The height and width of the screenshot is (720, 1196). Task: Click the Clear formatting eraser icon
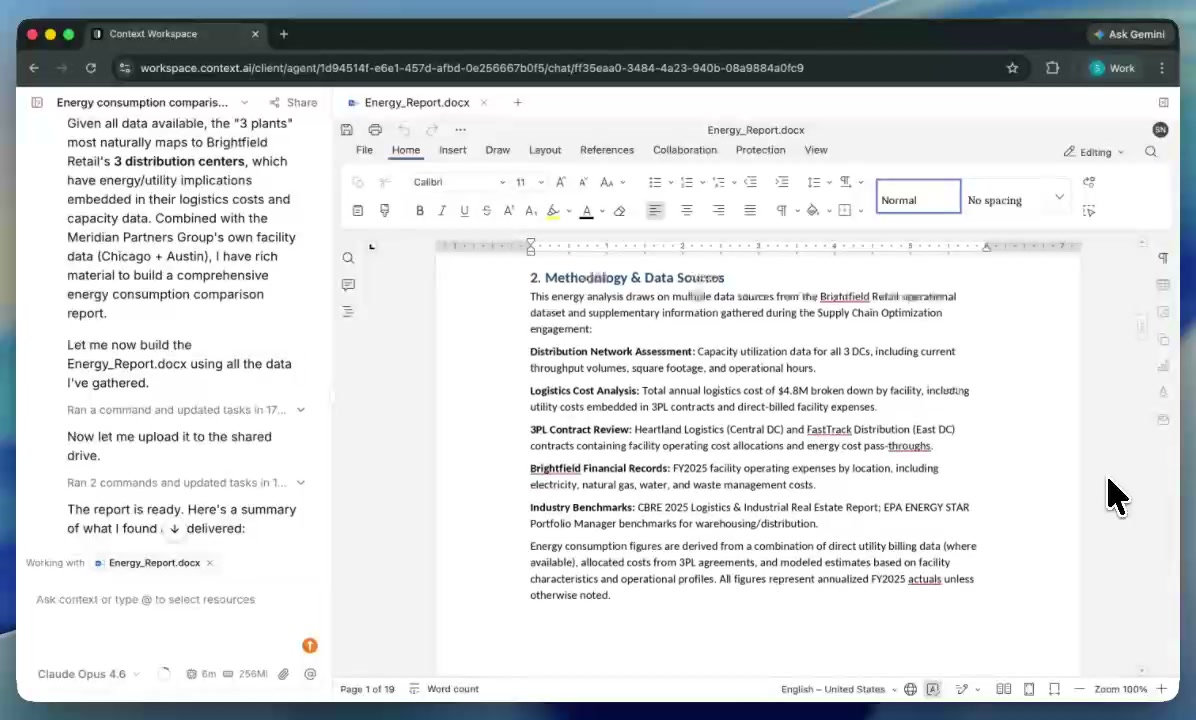[x=619, y=211]
